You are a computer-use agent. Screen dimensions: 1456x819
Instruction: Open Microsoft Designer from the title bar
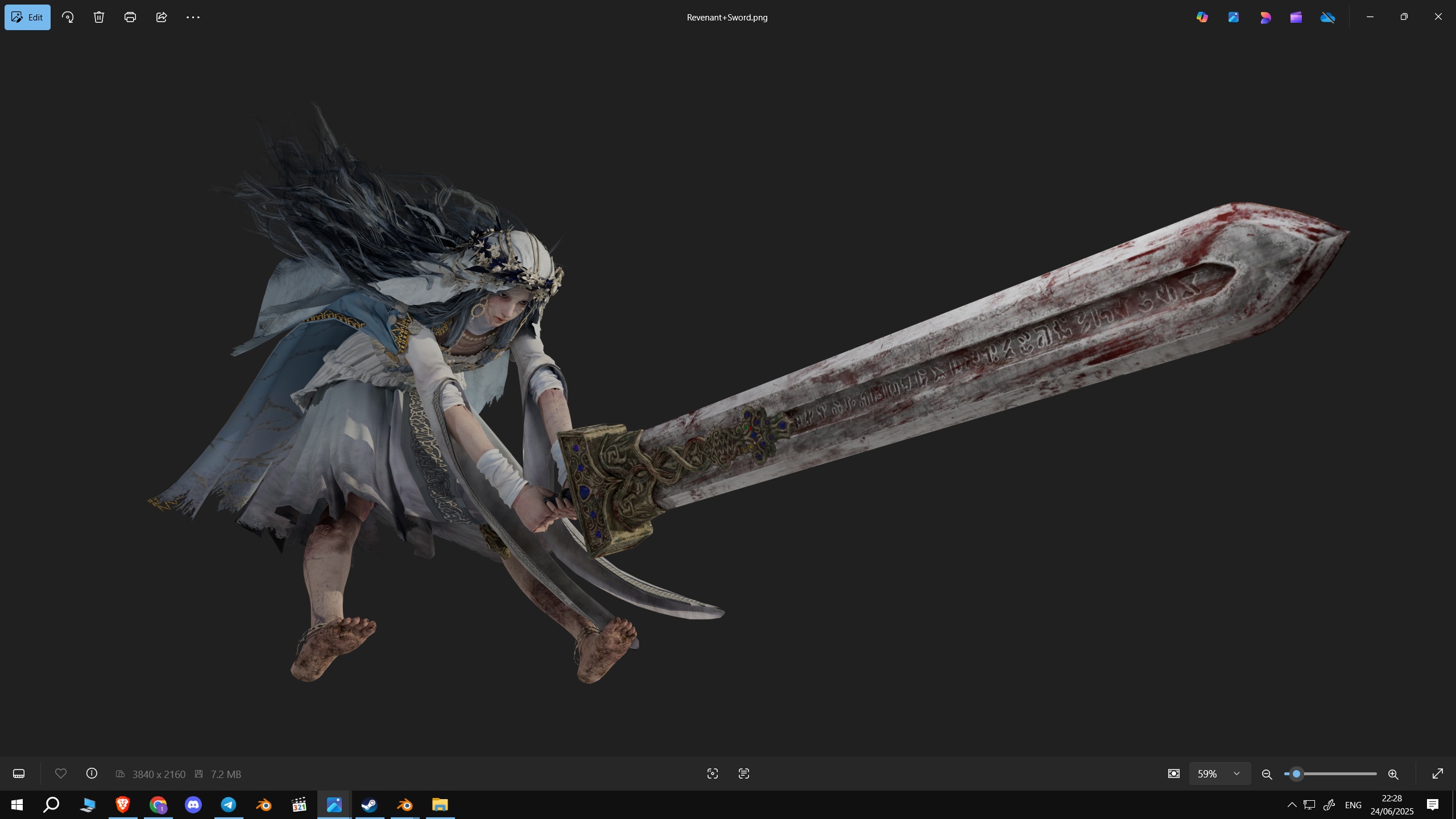point(1265,17)
